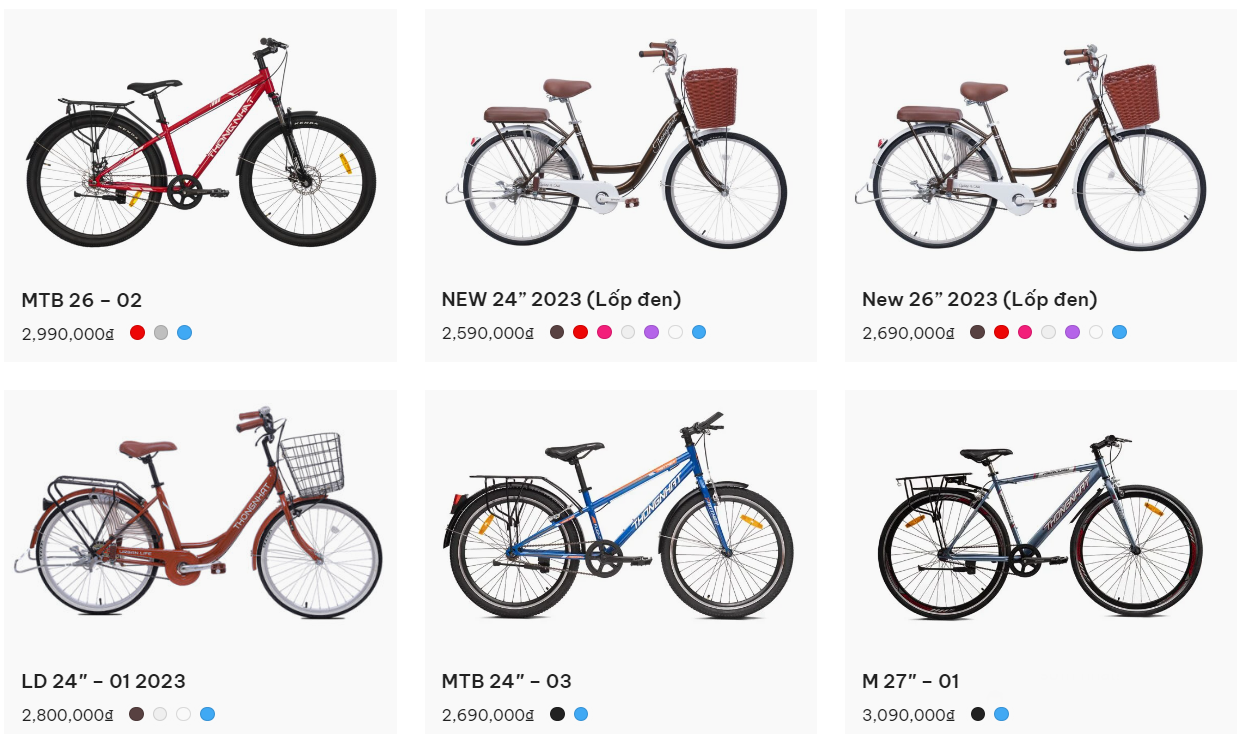Screen dimensions: 1243x734
Task: Pick the purple color for NEW 24” 2023
Action: pyautogui.click(x=651, y=332)
